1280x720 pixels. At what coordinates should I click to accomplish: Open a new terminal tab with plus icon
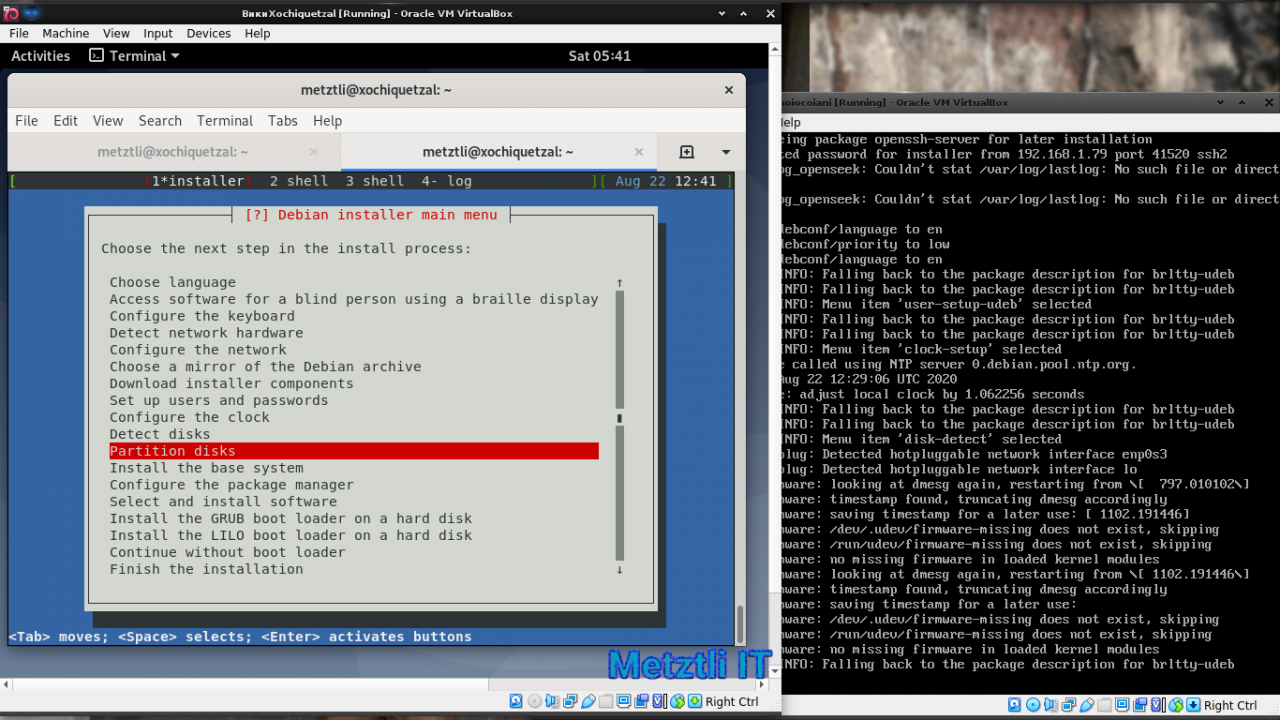(686, 152)
